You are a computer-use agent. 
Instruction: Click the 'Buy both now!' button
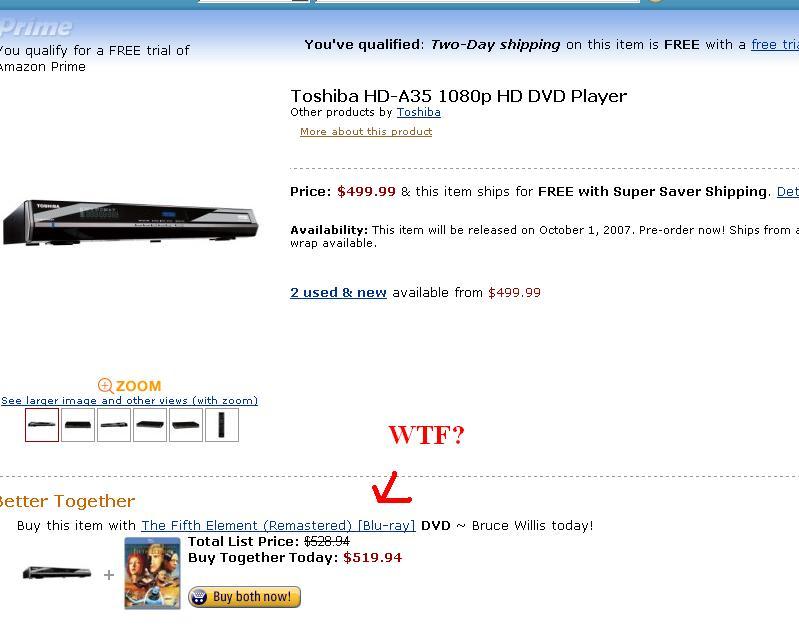[x=245, y=597]
